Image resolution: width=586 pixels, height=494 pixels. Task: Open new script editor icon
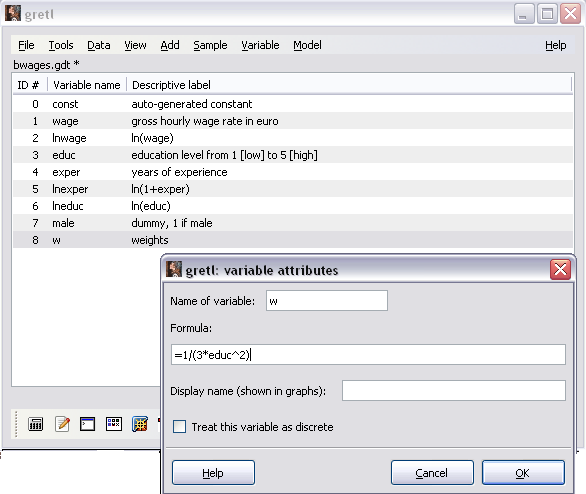(62, 424)
